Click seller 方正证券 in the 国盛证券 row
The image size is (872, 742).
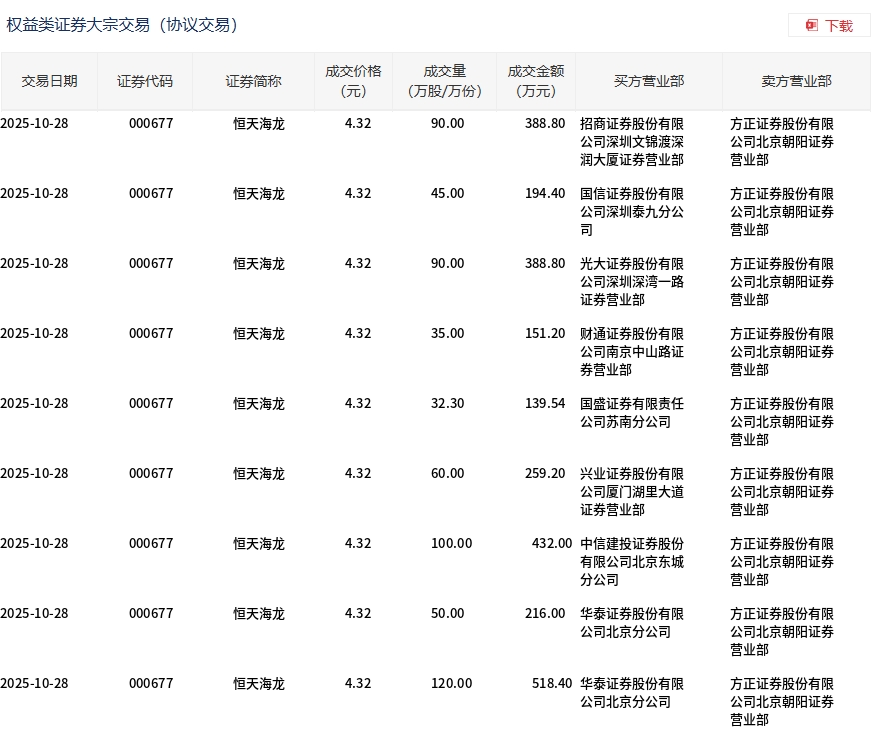coord(781,422)
